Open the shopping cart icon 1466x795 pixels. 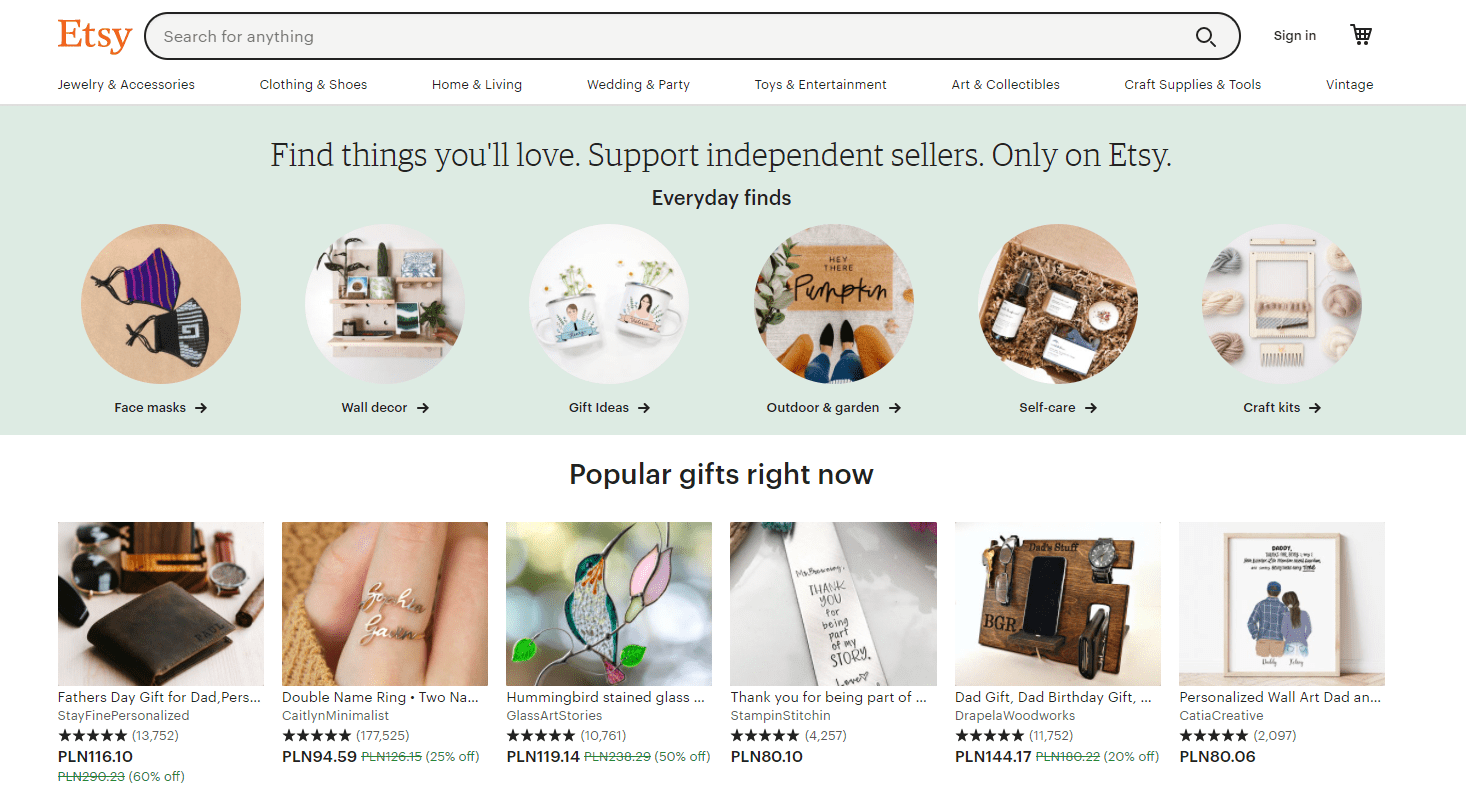pyautogui.click(x=1360, y=34)
